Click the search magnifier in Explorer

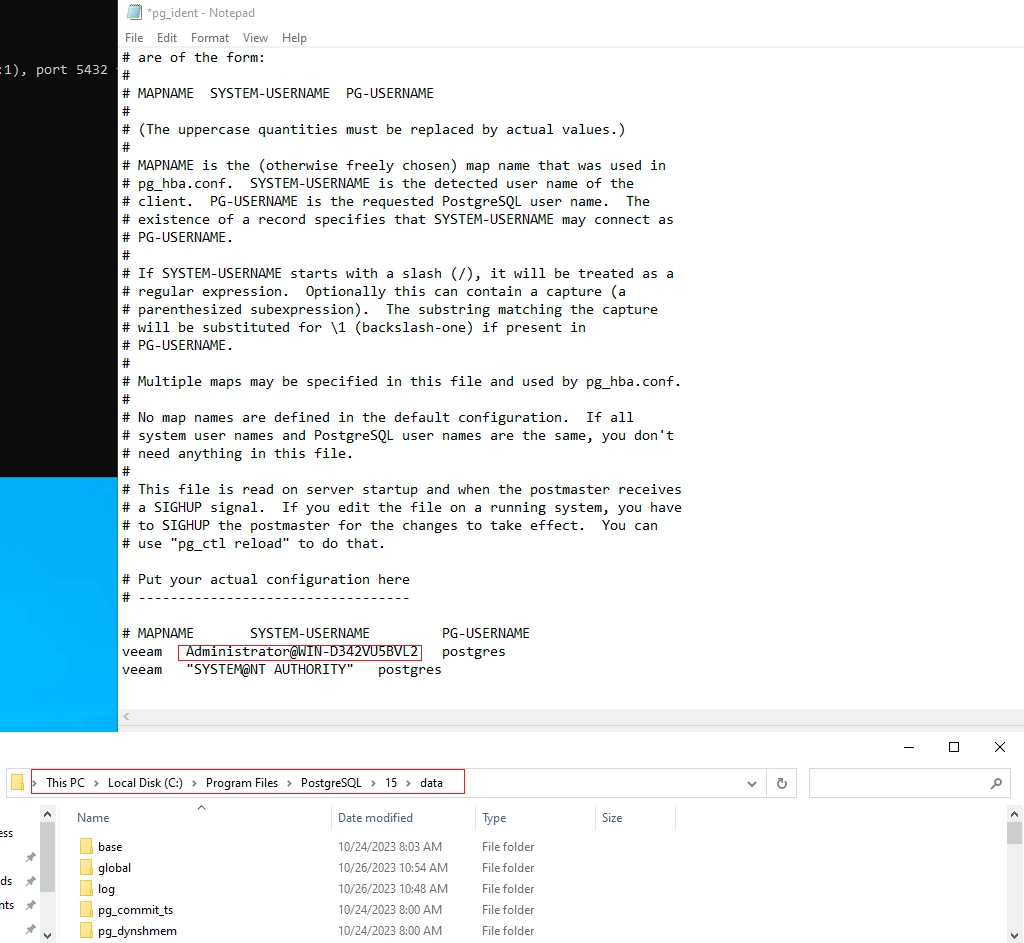coord(997,783)
